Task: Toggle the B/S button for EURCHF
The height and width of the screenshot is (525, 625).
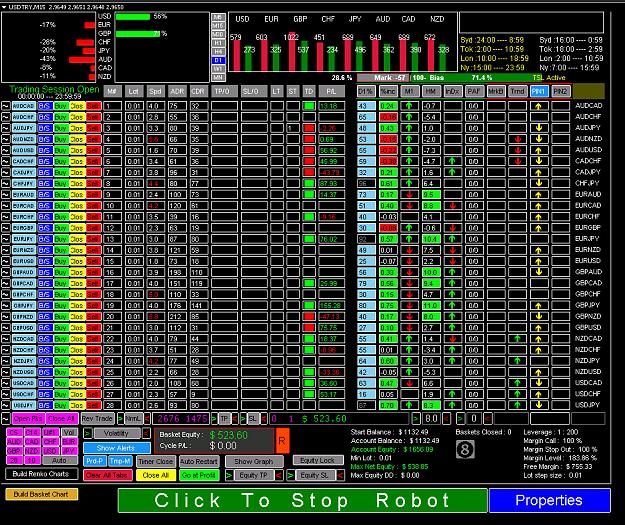Action: 44,217
